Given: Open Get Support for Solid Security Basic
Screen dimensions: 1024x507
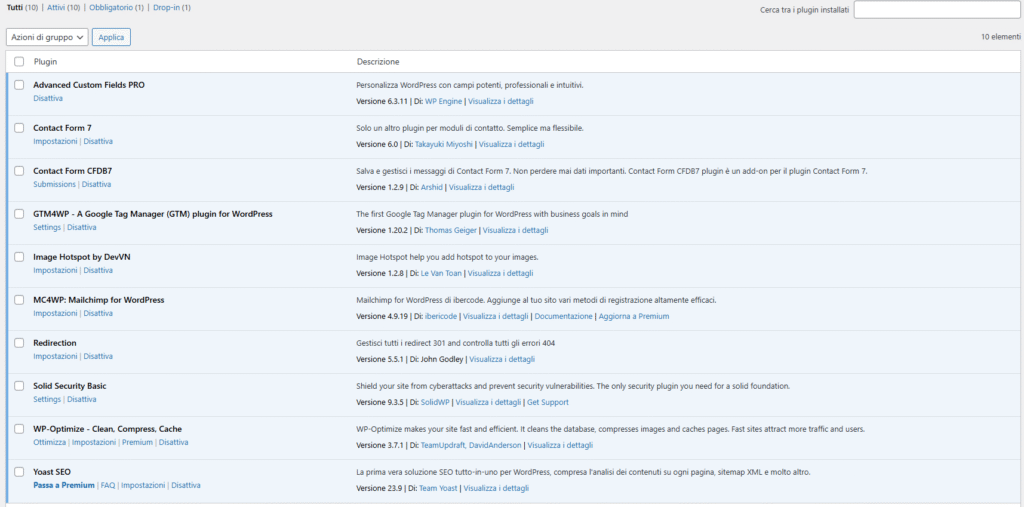Looking at the screenshot, I should tap(548, 403).
